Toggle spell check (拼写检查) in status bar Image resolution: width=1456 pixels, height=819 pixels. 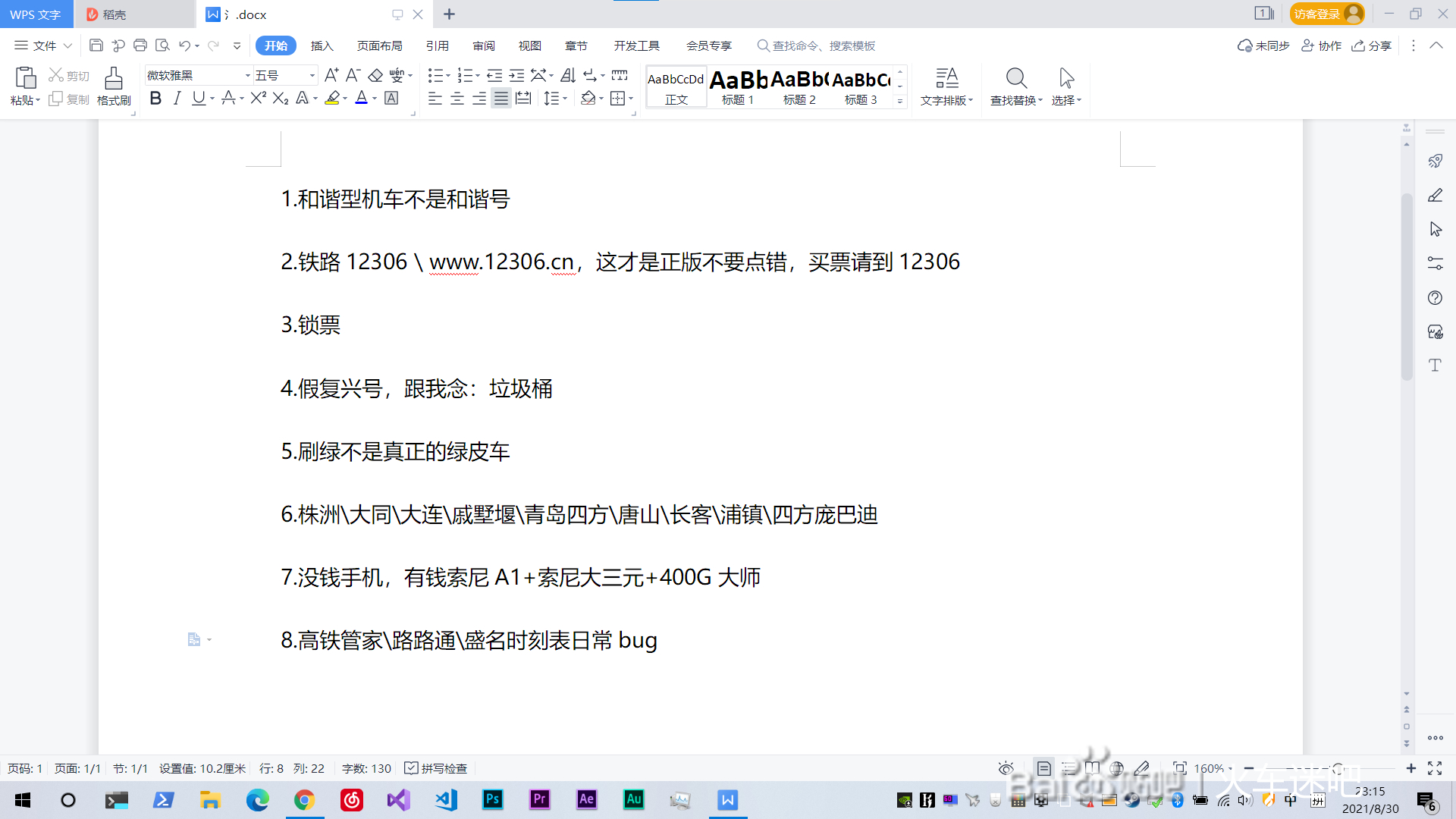click(436, 768)
